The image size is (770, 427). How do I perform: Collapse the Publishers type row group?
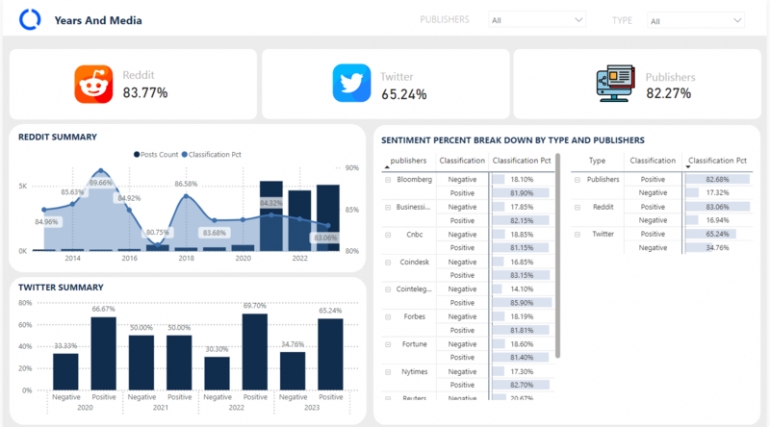click(x=578, y=180)
